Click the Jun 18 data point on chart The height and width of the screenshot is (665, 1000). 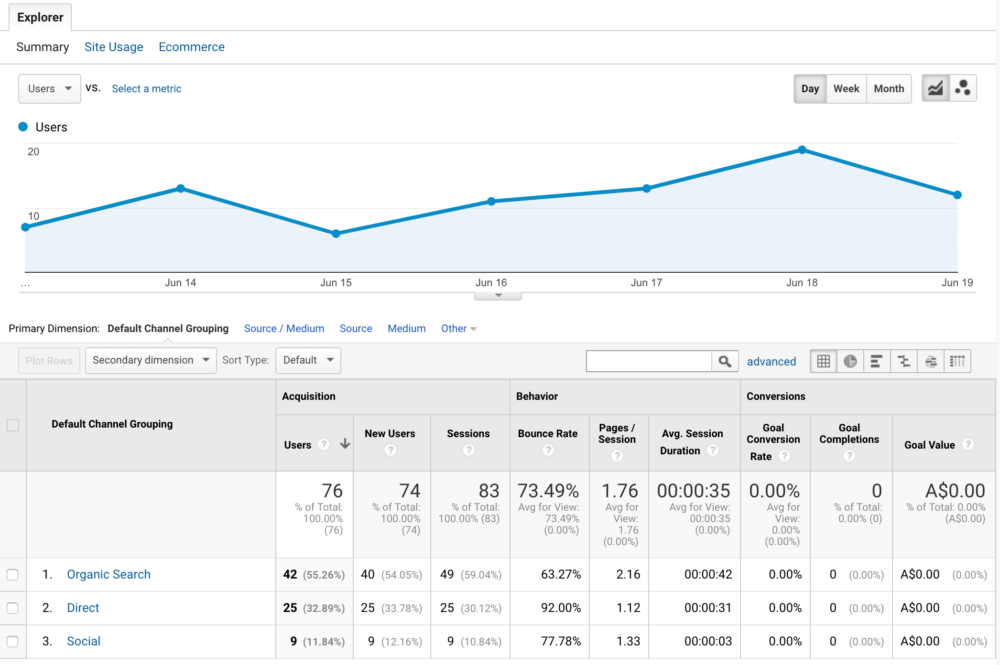802,150
